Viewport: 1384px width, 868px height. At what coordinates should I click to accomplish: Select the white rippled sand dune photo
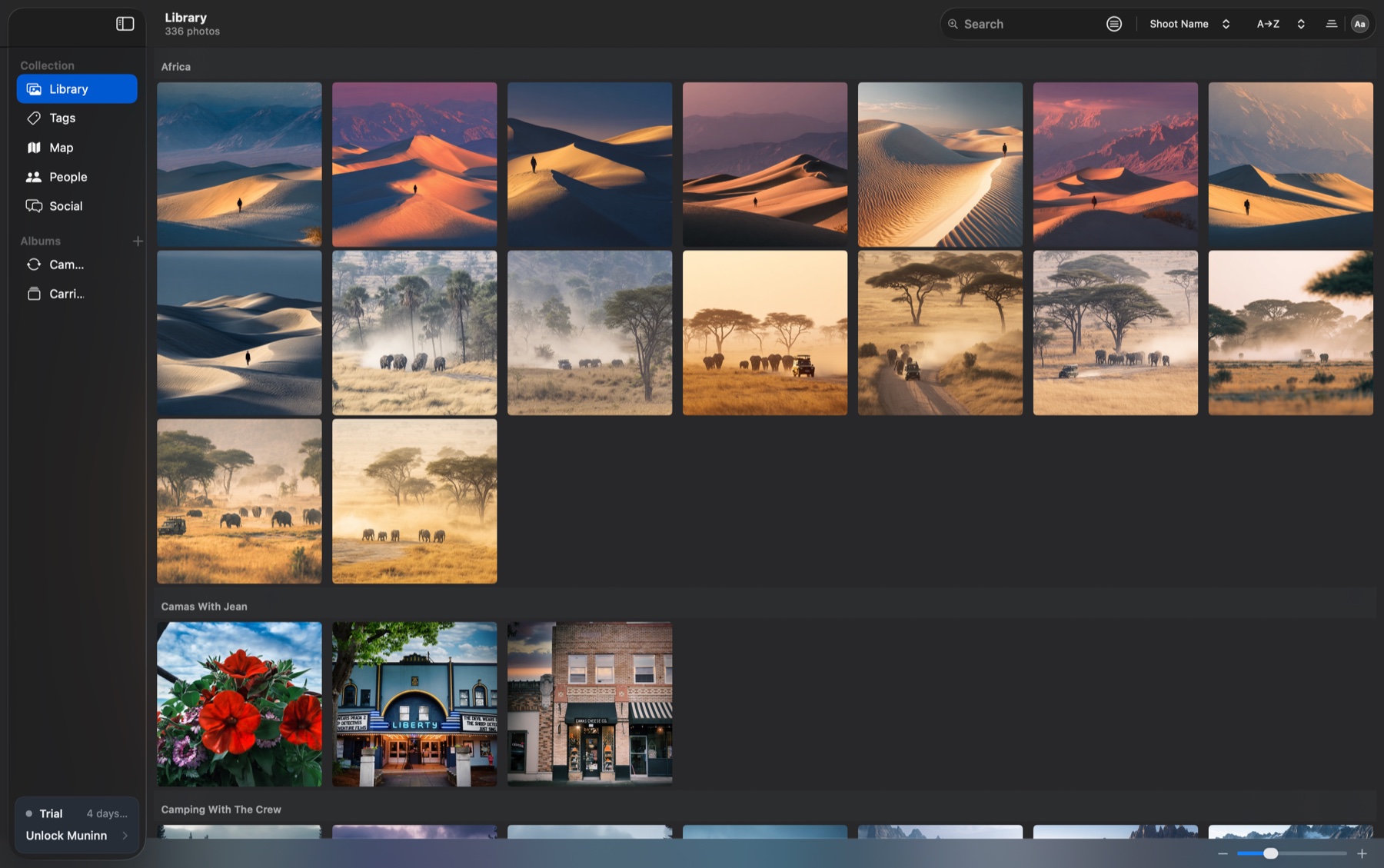(940, 165)
